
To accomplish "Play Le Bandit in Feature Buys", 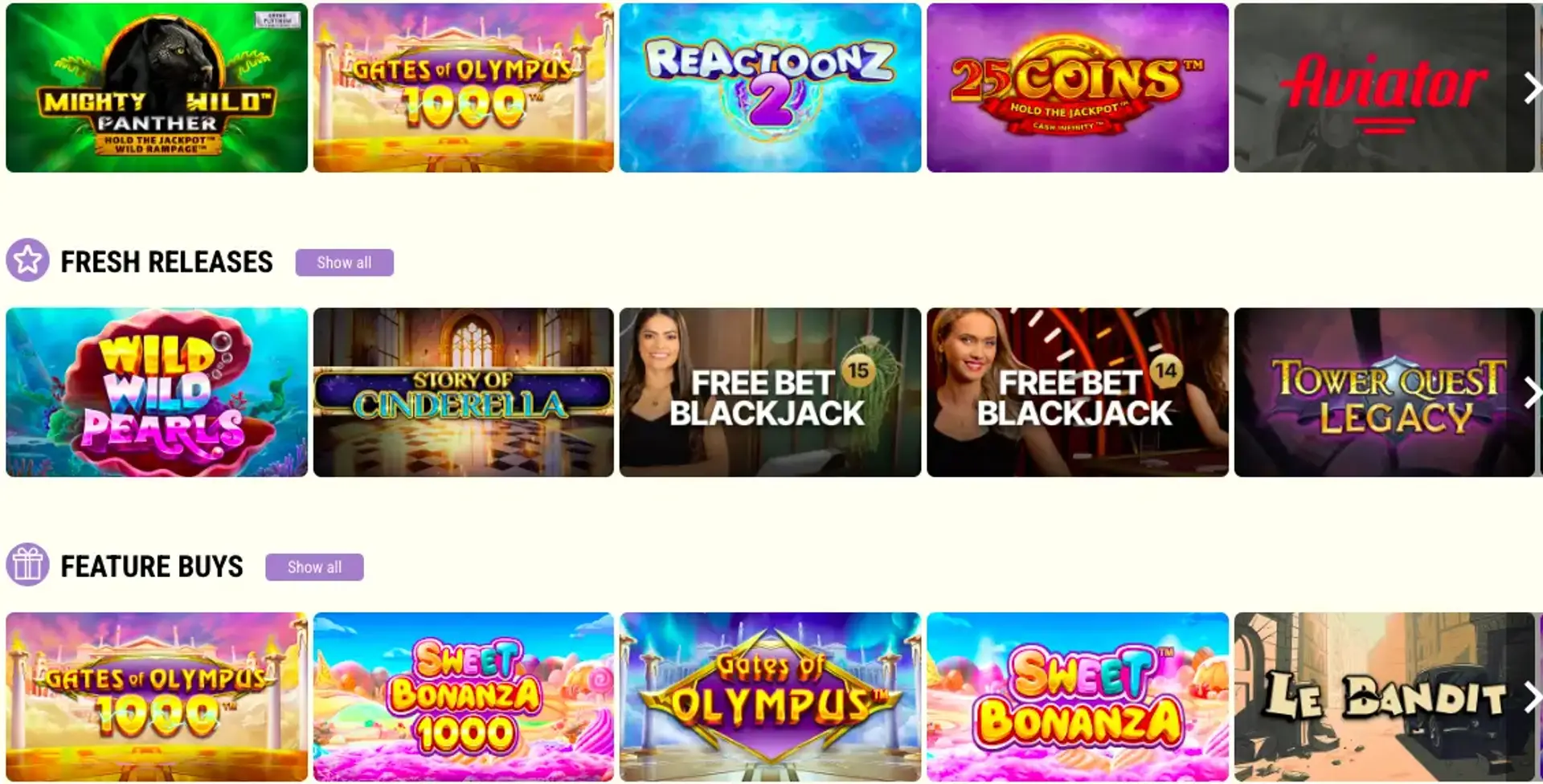I will (1384, 696).
